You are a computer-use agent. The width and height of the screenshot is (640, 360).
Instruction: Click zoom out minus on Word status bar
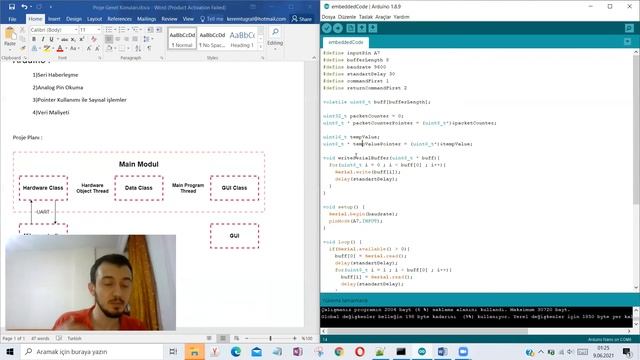pos(247,338)
